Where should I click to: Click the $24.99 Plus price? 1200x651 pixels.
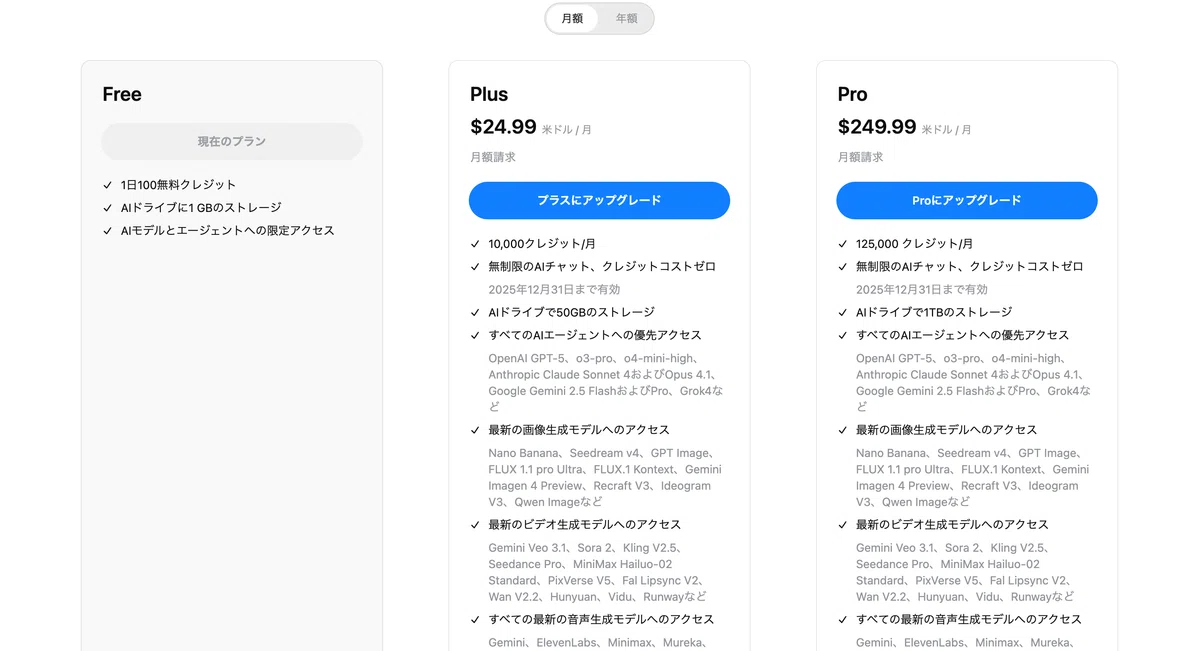coord(503,127)
